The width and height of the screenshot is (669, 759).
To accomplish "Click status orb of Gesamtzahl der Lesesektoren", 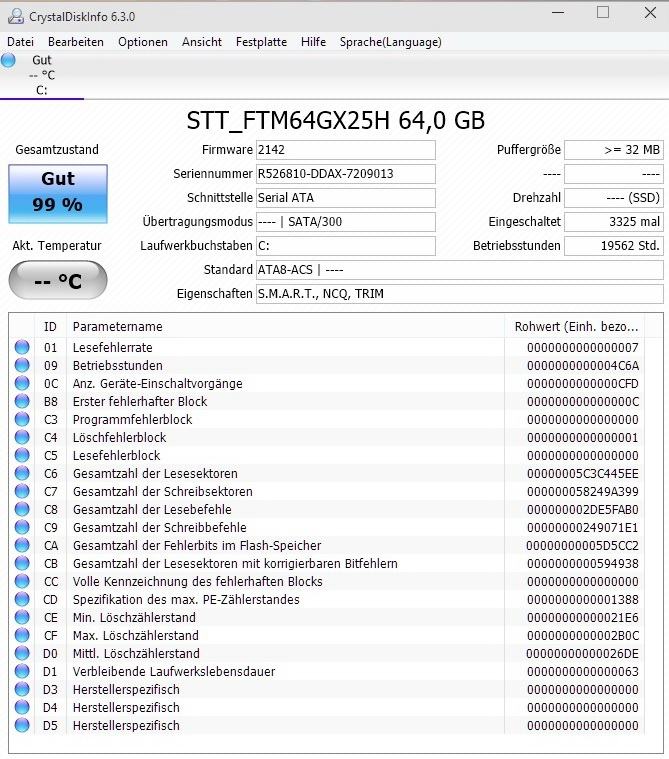I will tap(22, 473).
